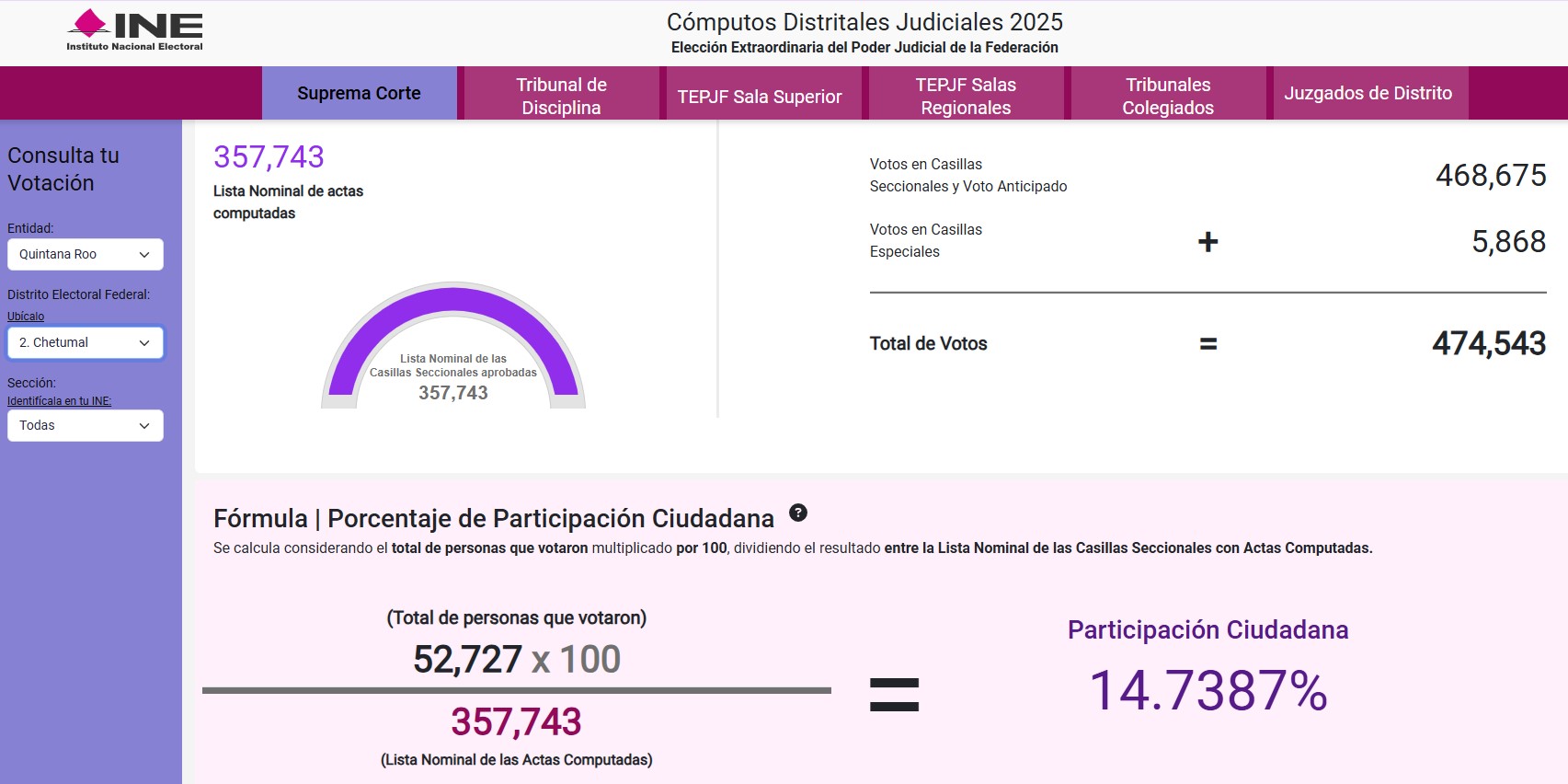
Task: Switch to Tribunal de Disciplina tab
Action: coord(561,96)
